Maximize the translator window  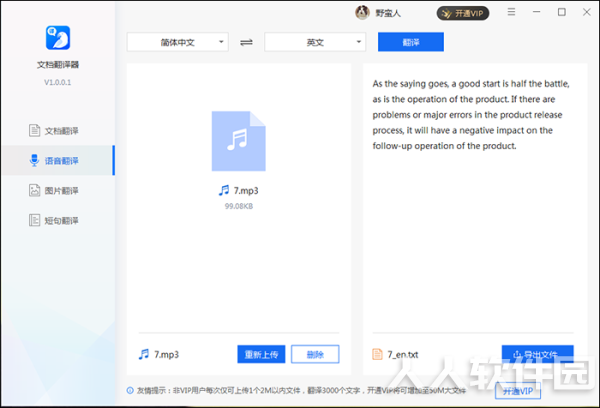562,12
